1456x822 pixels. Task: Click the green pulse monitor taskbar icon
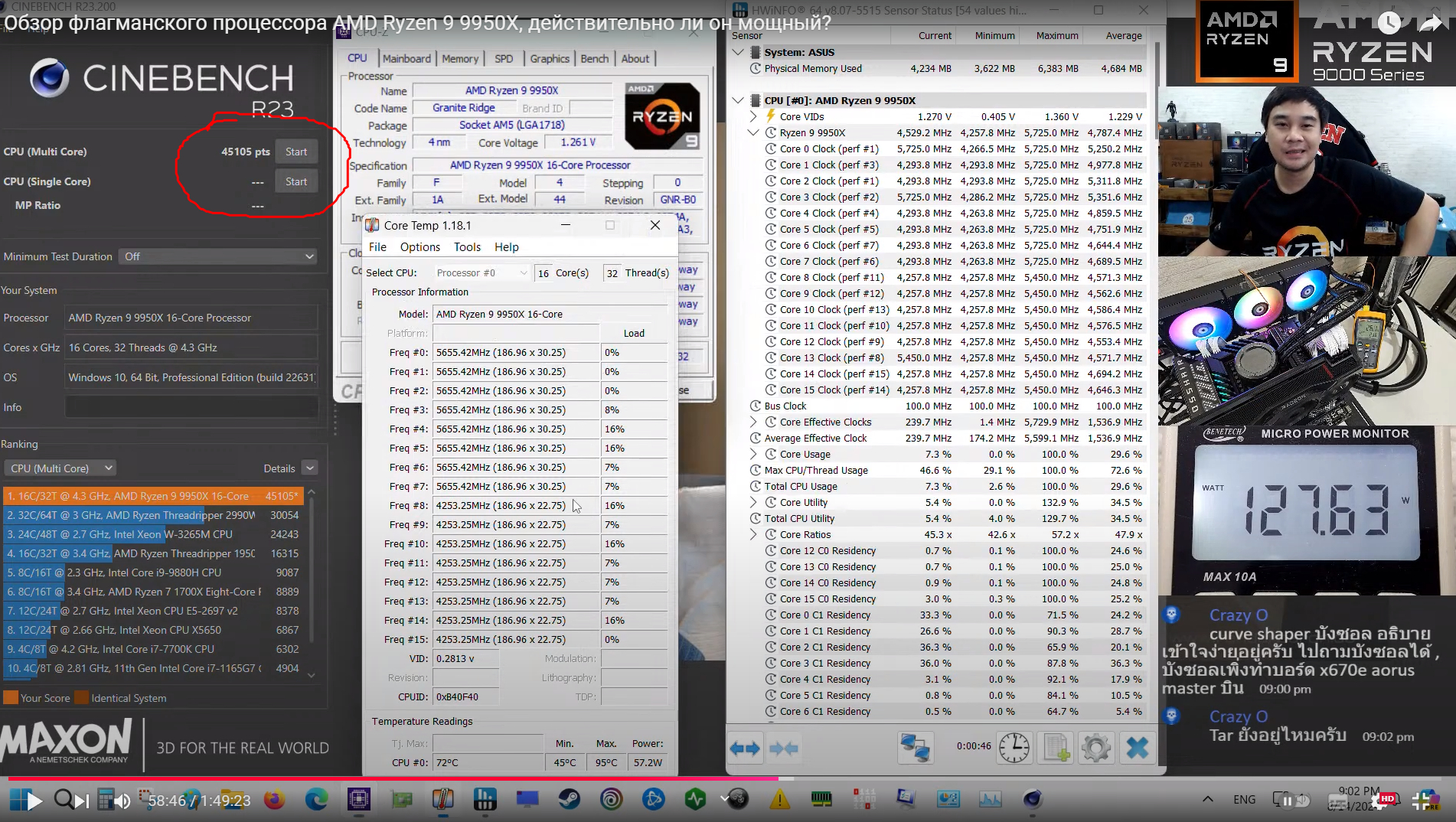coord(695,800)
